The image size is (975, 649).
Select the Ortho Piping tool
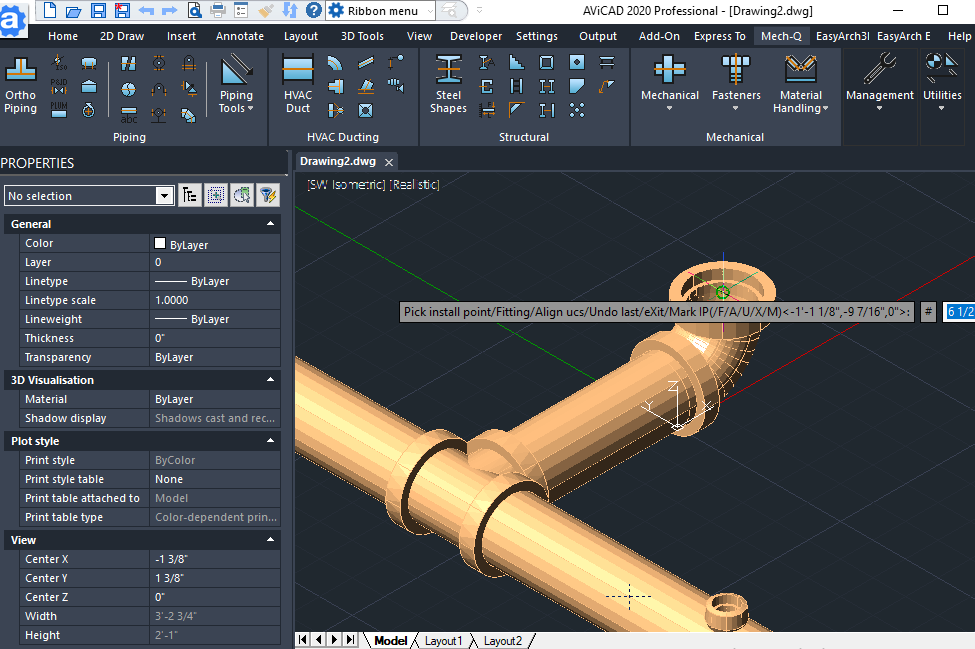(20, 84)
